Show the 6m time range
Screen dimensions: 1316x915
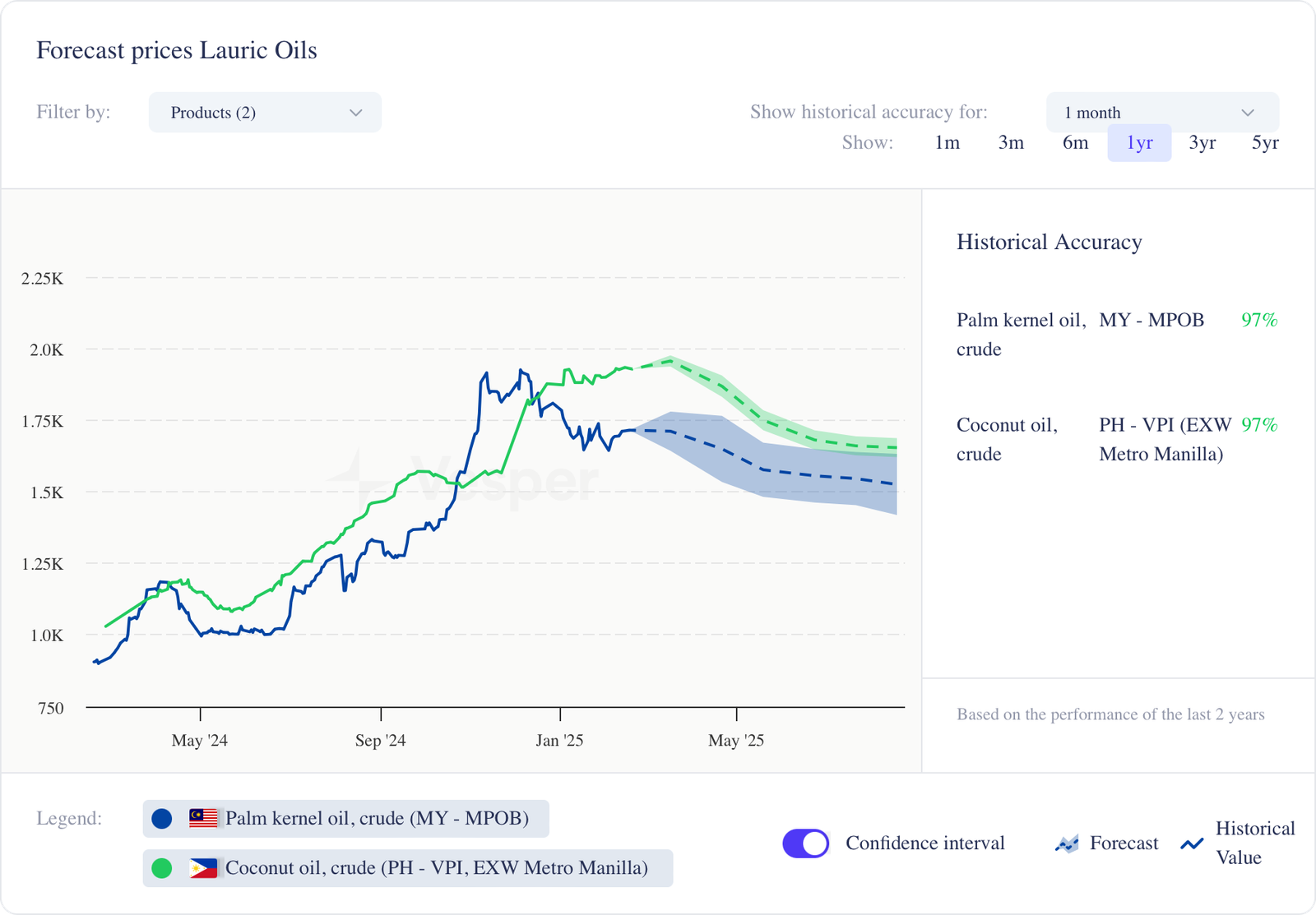tap(1075, 143)
